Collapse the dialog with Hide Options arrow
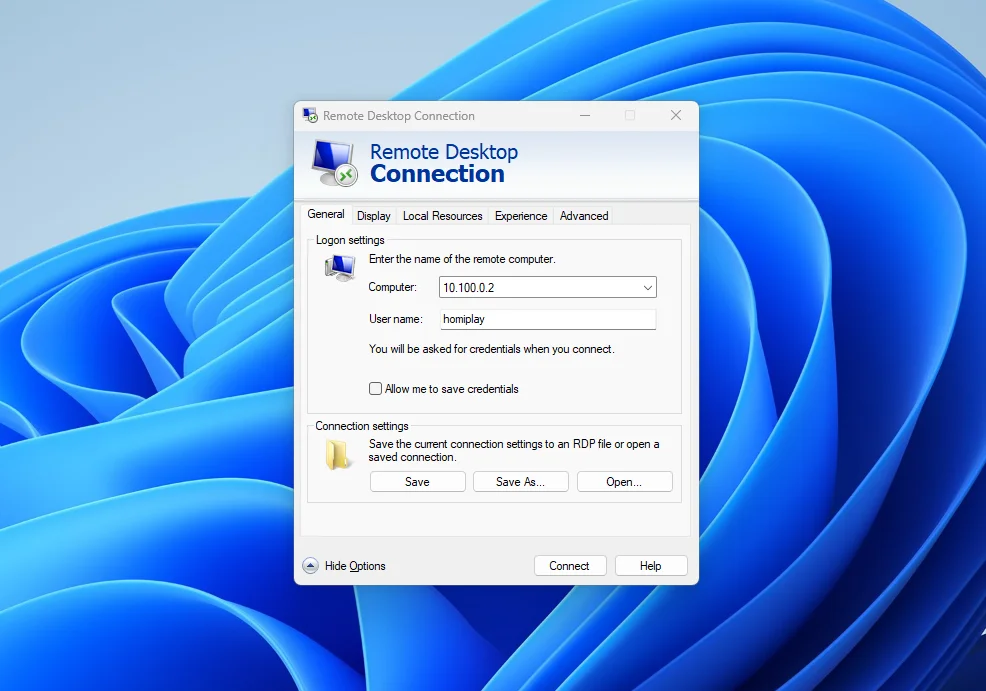Screen dimensions: 986x691 pos(310,566)
